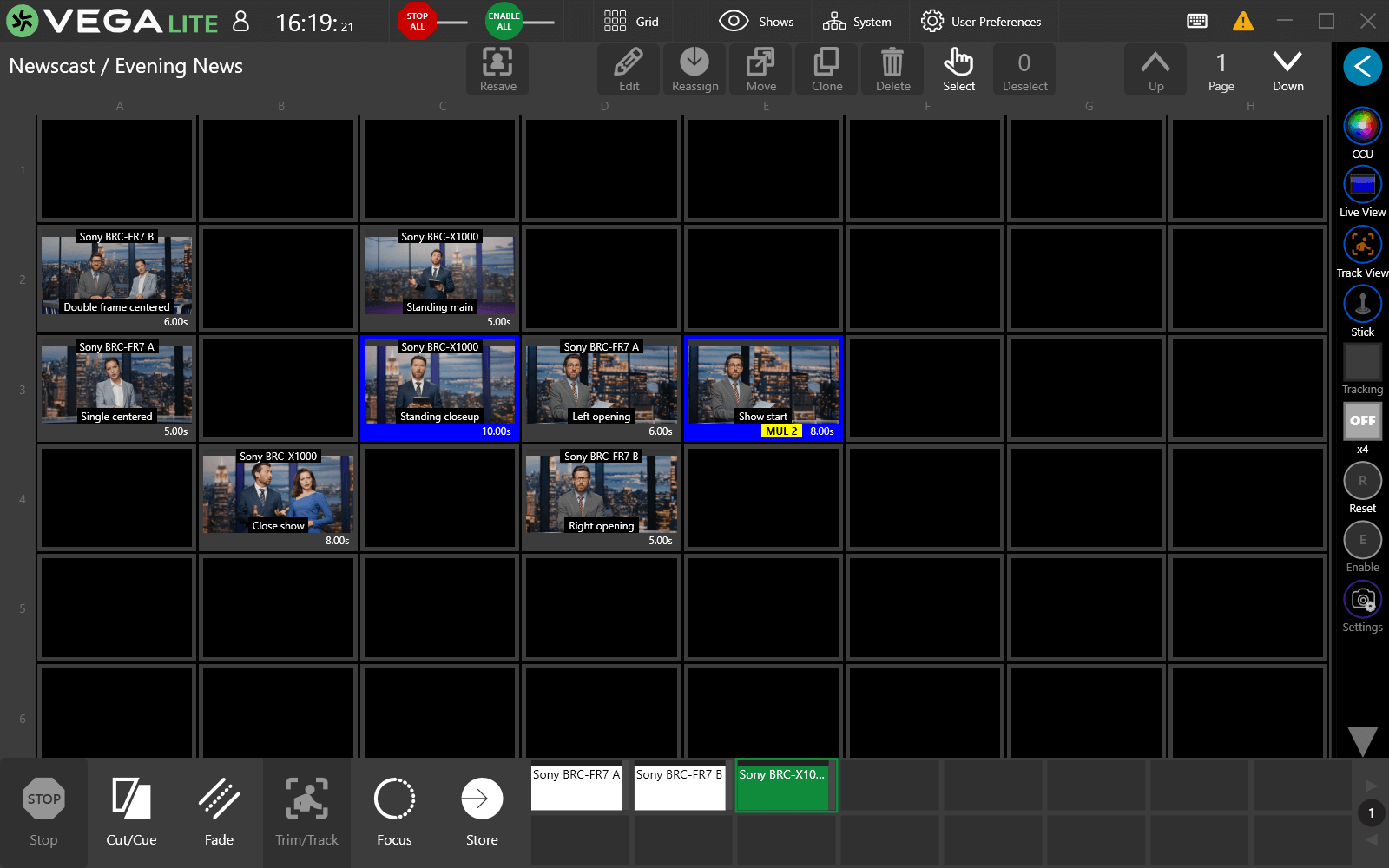Click the Reassign icon
The image size is (1389, 868).
694,69
